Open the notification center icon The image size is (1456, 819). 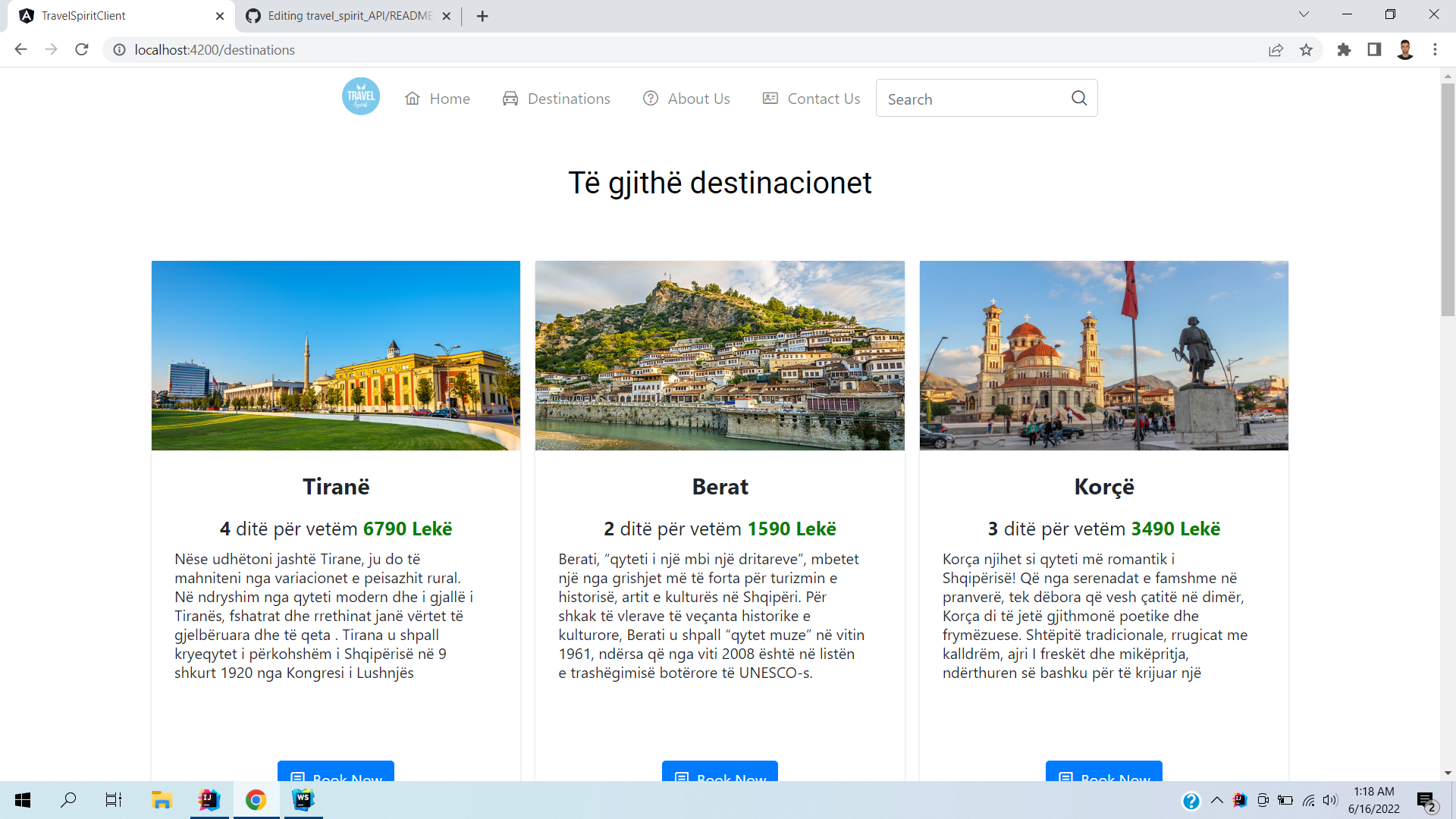(x=1426, y=801)
